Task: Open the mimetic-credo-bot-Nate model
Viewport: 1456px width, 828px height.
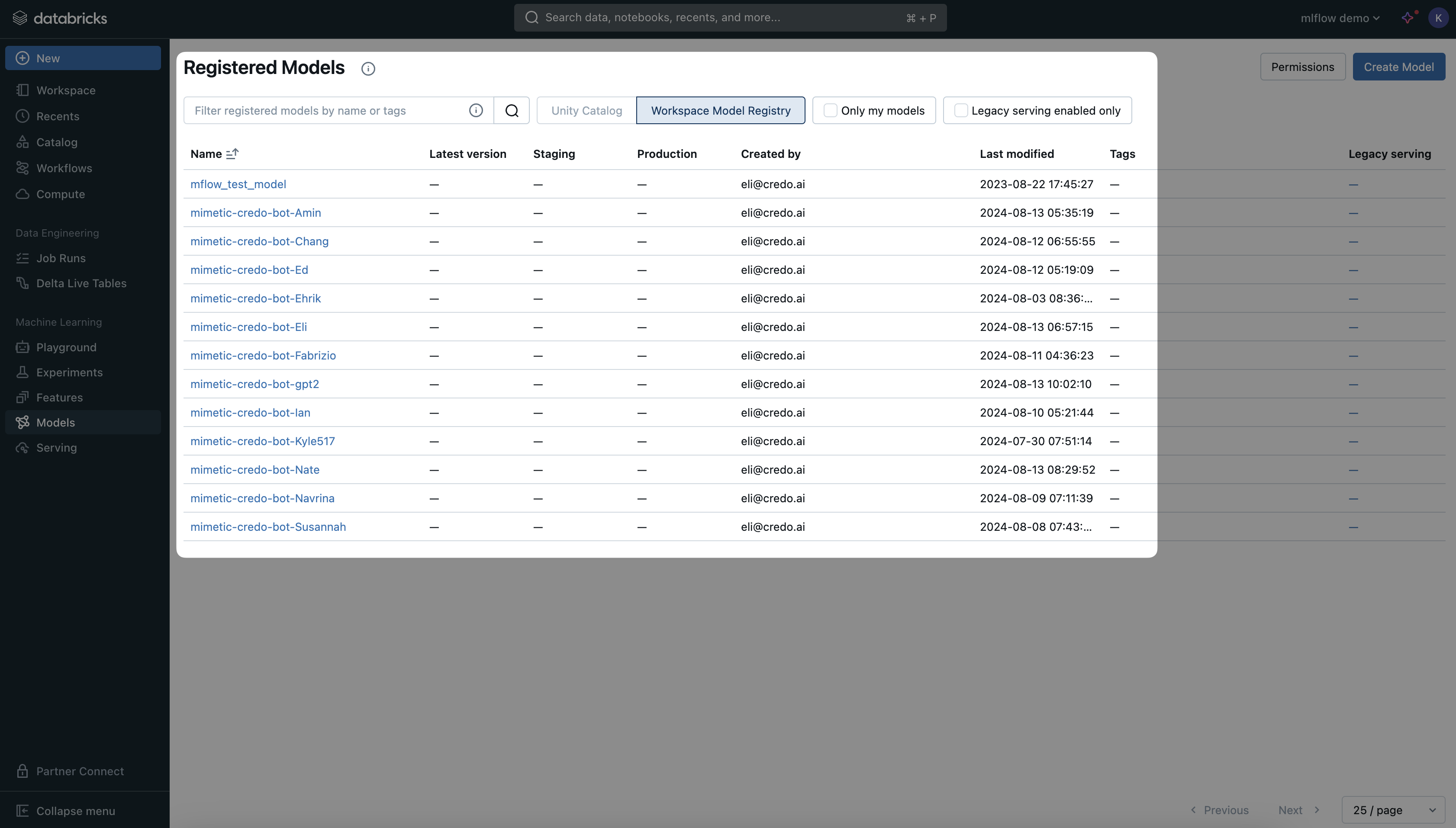Action: pyautogui.click(x=255, y=470)
